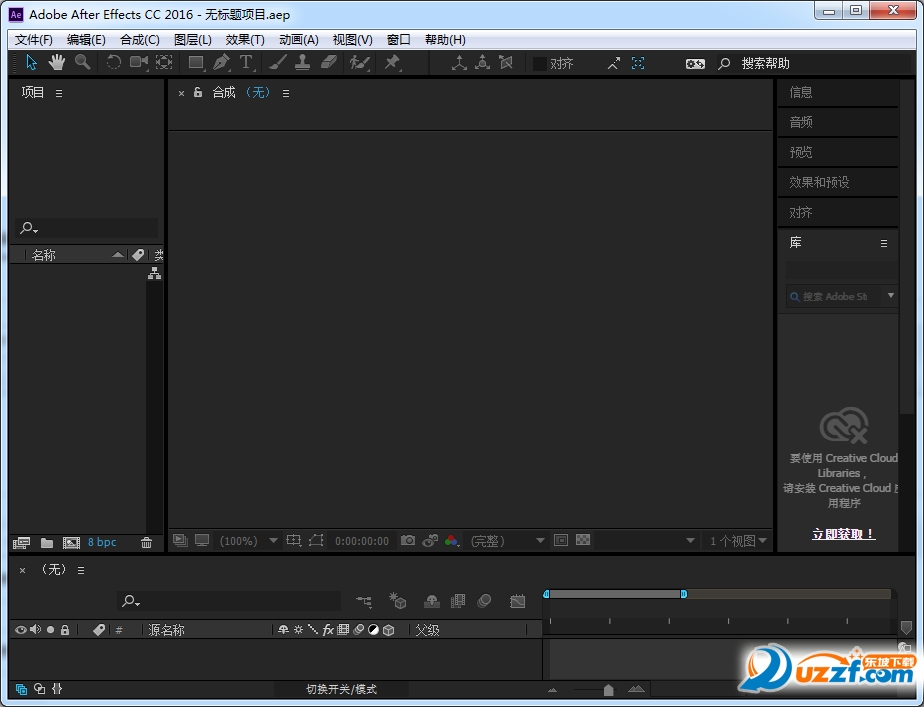Viewport: 924px width, 707px height.
Task: Select the Zoom magnifier tool
Action: [x=82, y=62]
